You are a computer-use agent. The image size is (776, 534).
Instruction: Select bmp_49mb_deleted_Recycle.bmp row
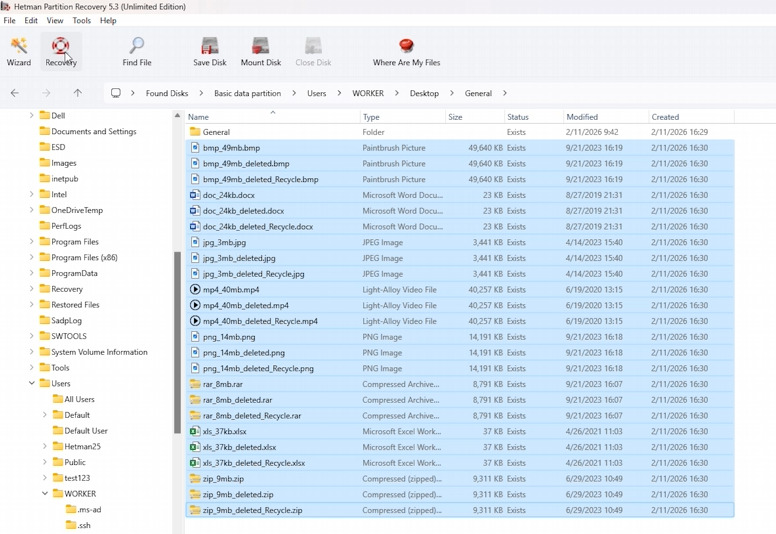(460, 179)
